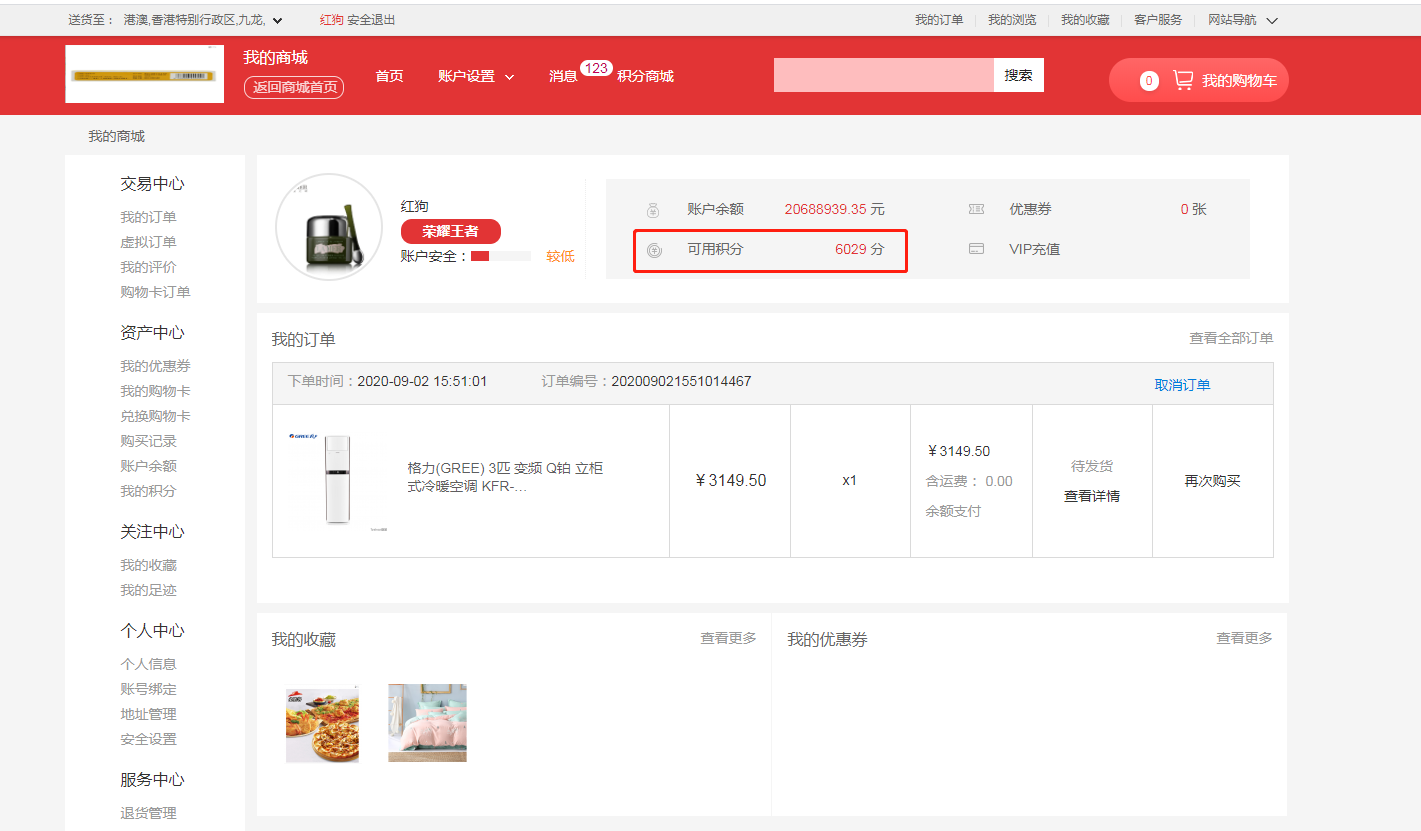Click the VIP recharge card icon
The height and width of the screenshot is (831, 1421).
pos(976,249)
